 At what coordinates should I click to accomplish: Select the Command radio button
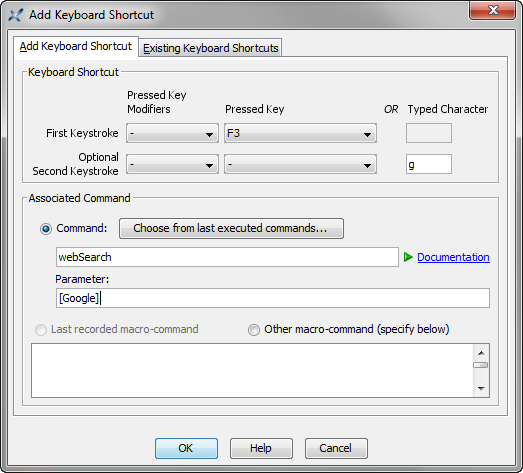click(x=46, y=229)
